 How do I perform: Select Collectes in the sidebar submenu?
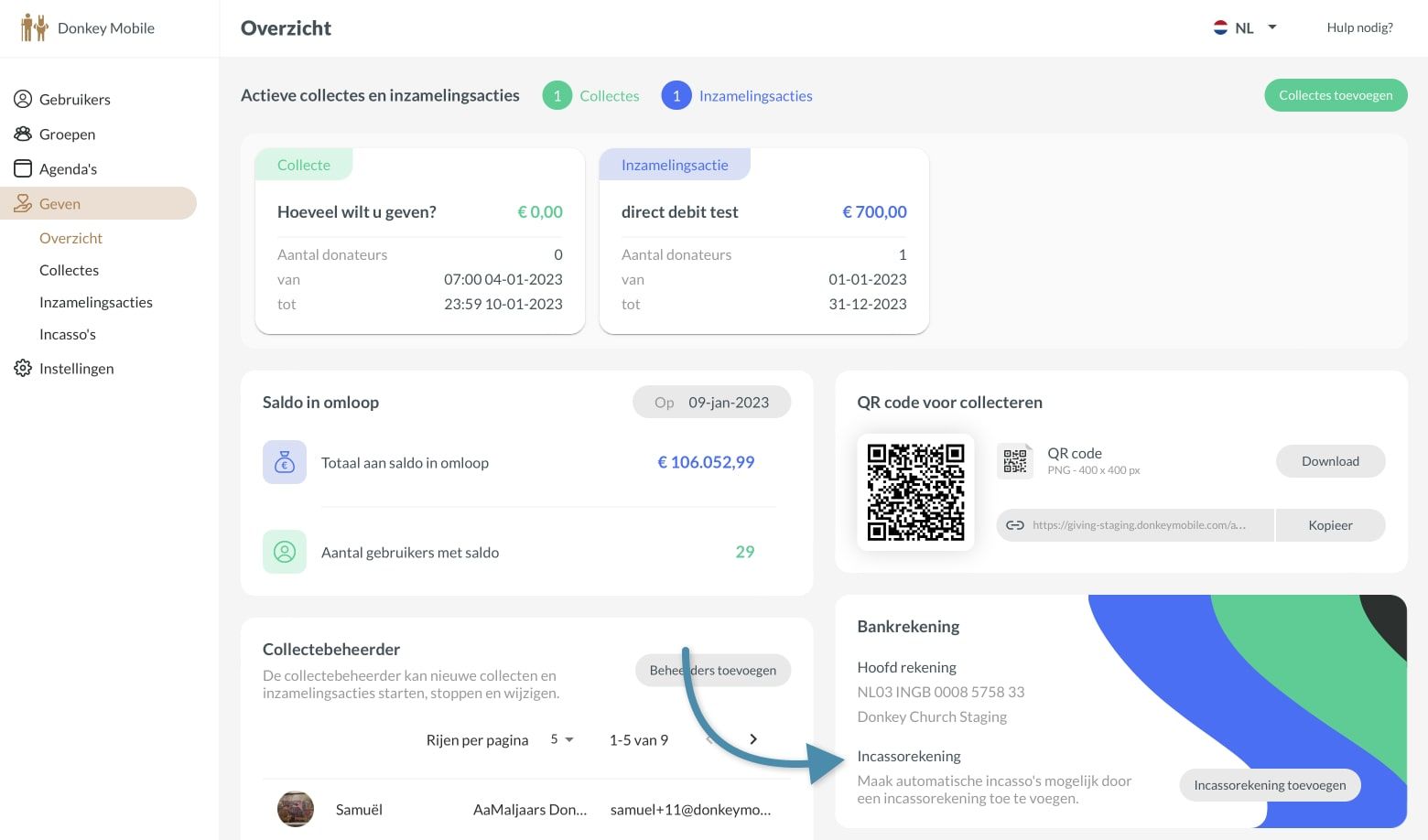[x=70, y=270]
